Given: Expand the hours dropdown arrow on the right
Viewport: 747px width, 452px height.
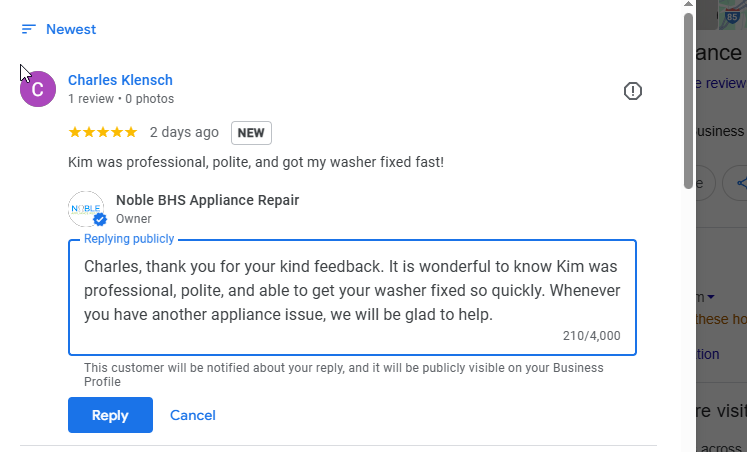Looking at the screenshot, I should pyautogui.click(x=711, y=297).
